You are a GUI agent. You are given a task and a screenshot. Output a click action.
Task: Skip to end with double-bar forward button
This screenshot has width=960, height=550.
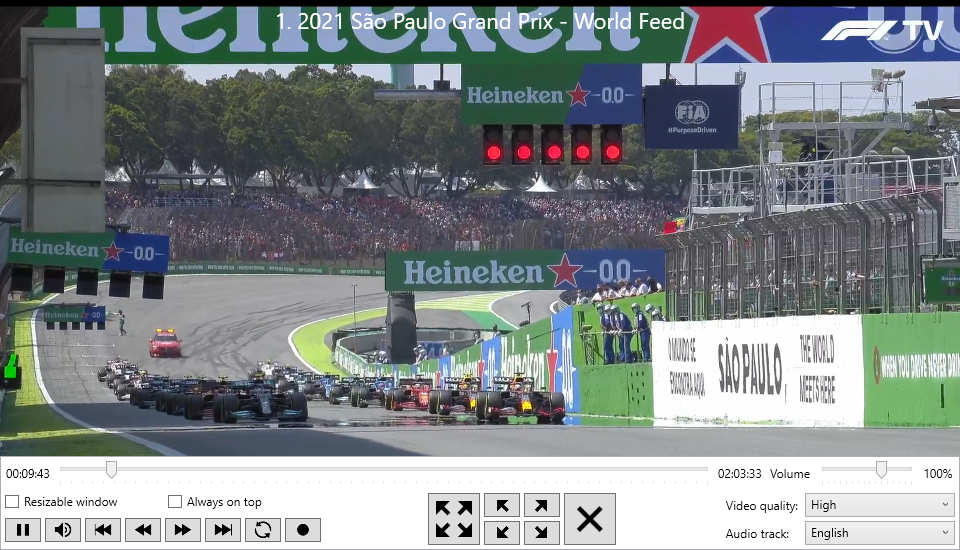[223, 530]
